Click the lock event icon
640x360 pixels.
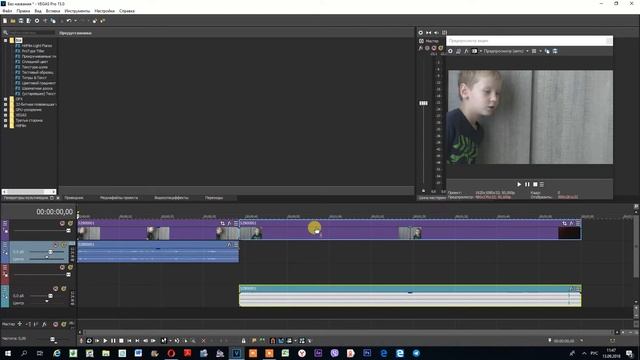(x=244, y=341)
